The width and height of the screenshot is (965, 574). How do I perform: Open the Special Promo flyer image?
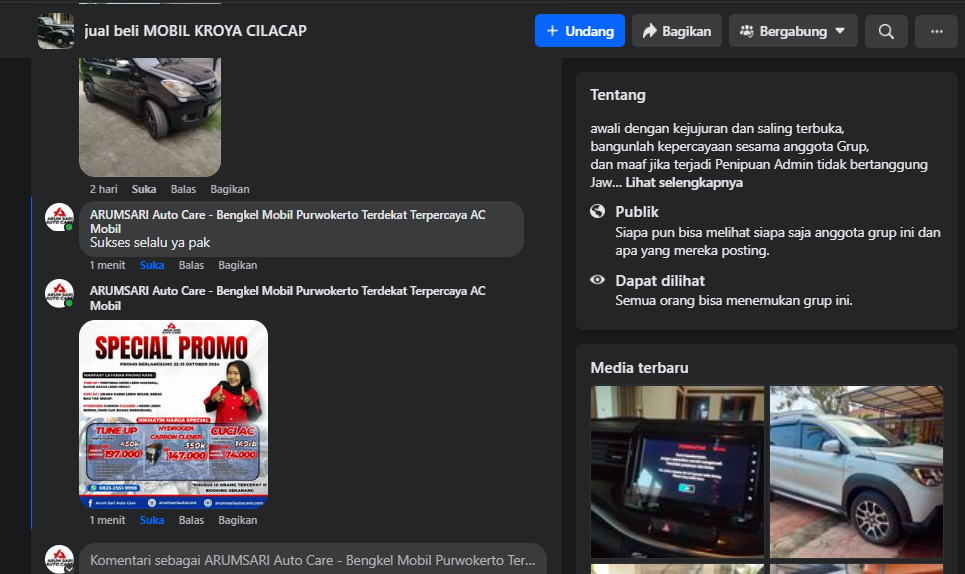point(174,414)
